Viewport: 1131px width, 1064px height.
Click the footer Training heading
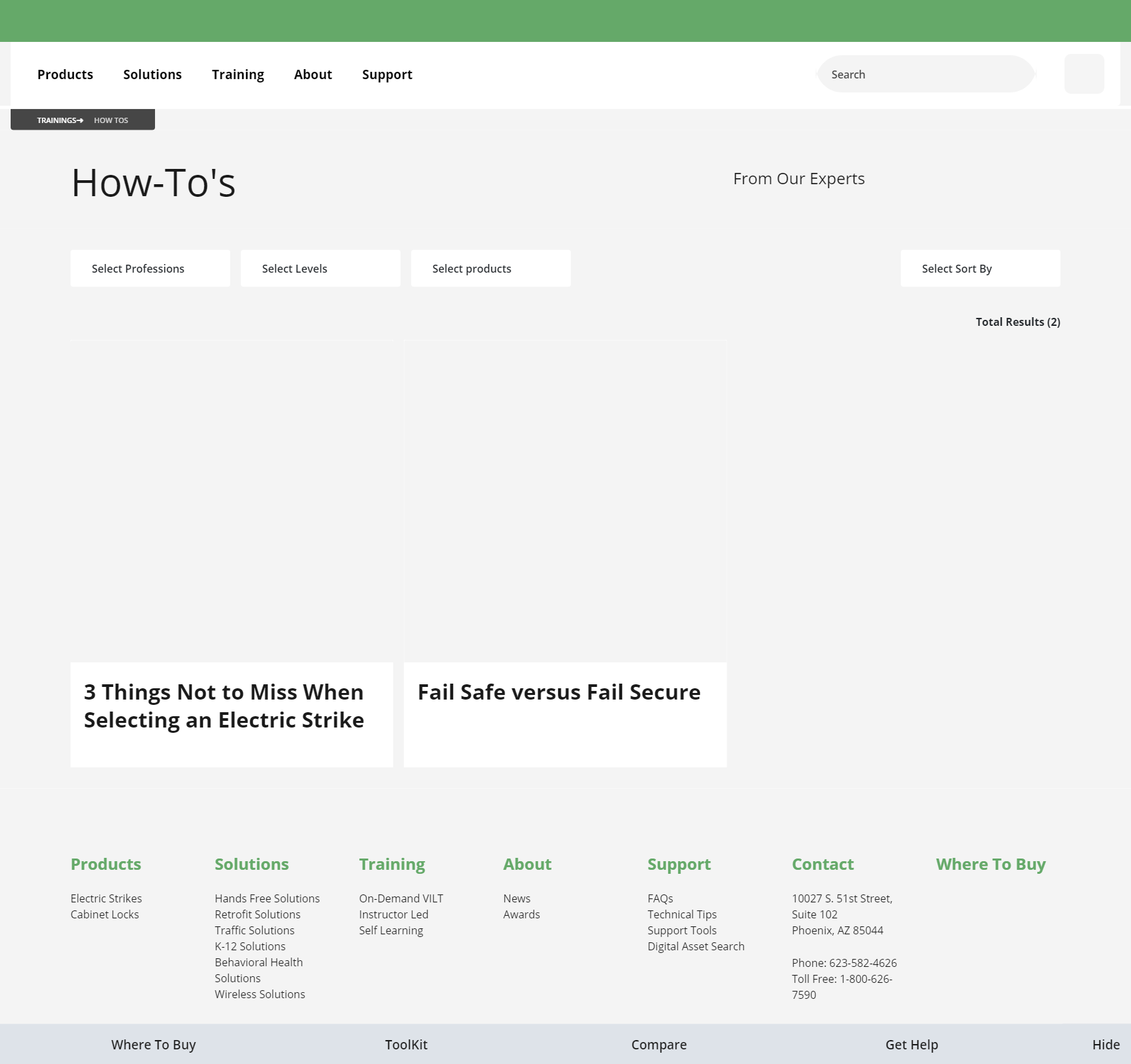(x=392, y=864)
